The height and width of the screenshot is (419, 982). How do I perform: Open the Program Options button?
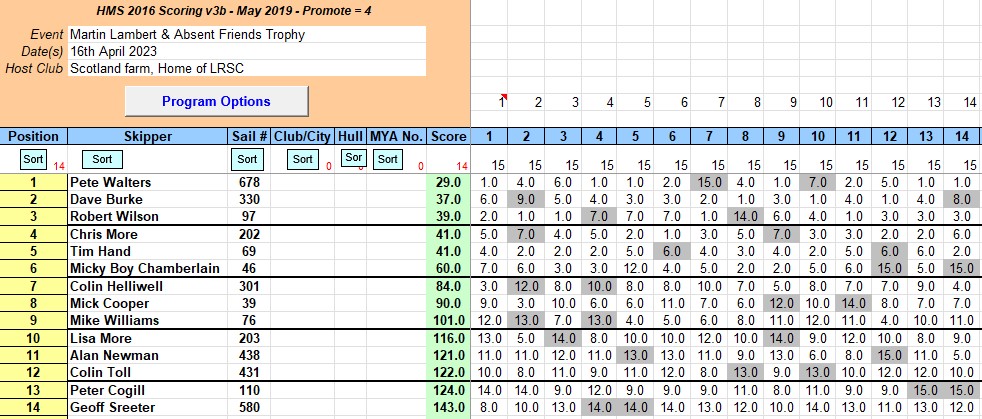tap(216, 101)
